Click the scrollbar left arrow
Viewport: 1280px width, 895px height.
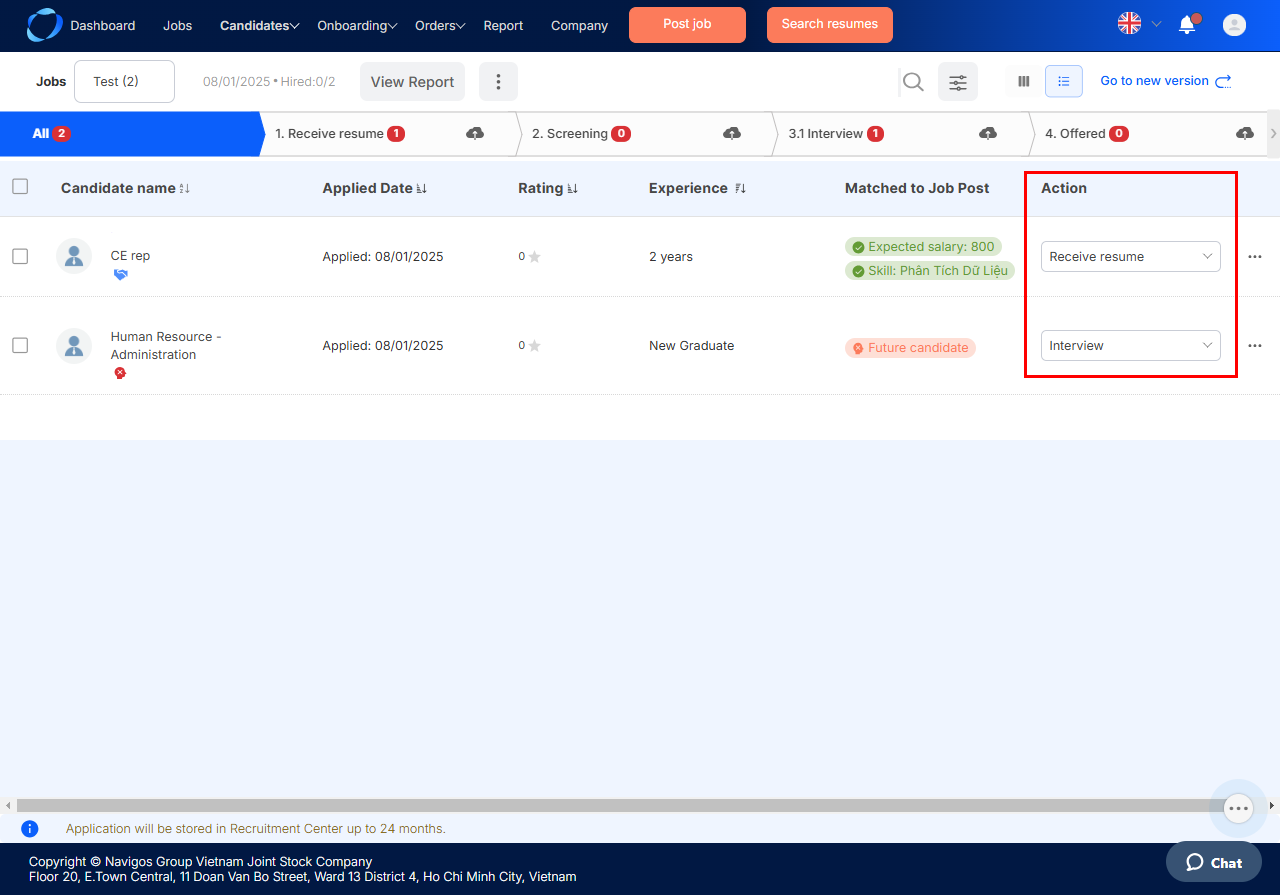coord(7,805)
